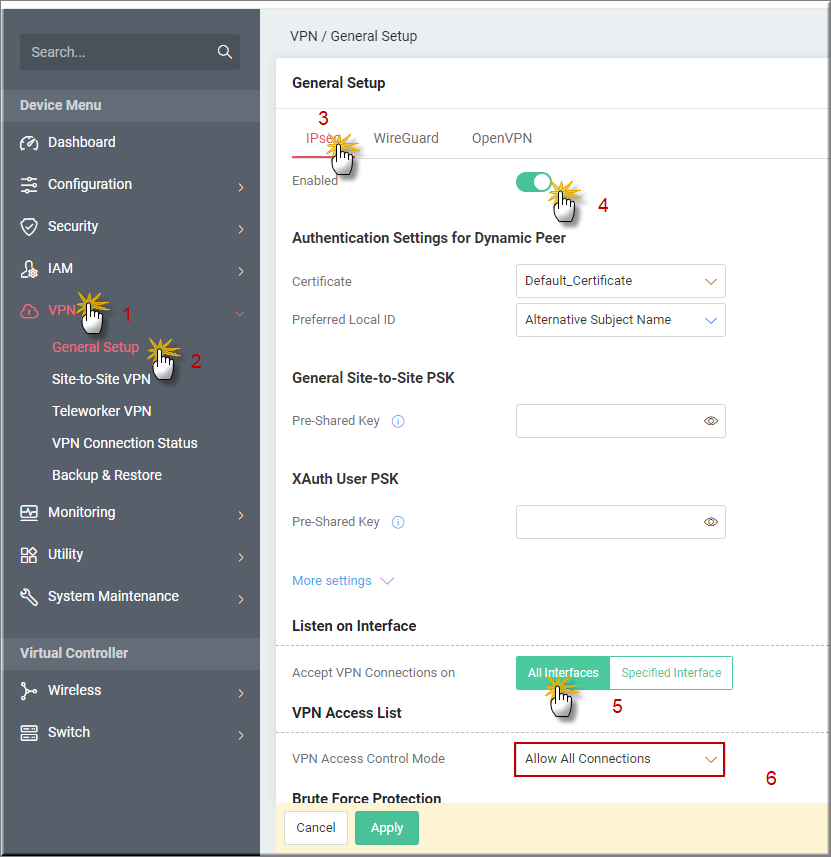Switch to the OpenVPN tab
Viewport: 831px width, 857px height.
(x=502, y=138)
